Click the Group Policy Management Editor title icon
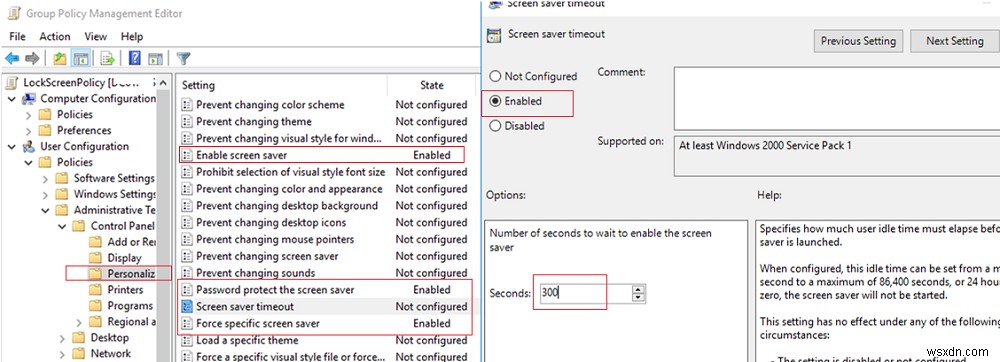 (13, 13)
